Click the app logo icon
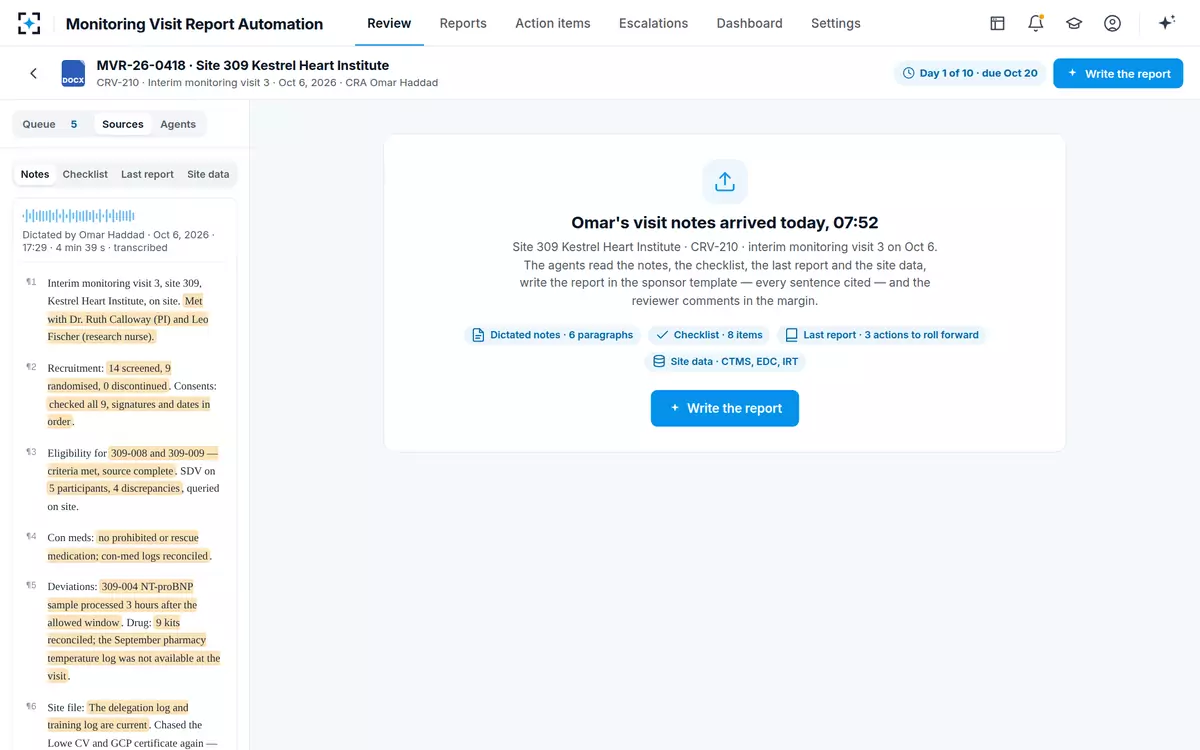This screenshot has width=1200, height=750. coord(29,23)
